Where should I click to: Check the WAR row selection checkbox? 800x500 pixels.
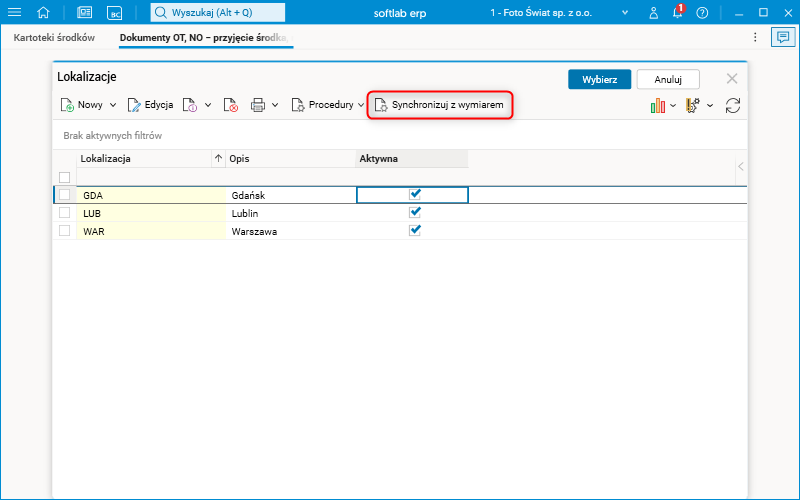pos(64,231)
